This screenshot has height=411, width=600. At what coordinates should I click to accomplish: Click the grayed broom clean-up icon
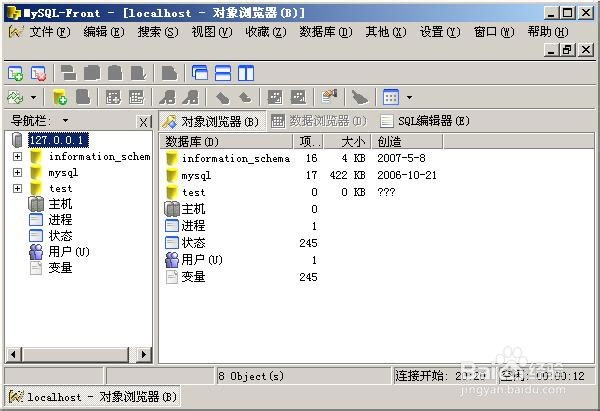[x=360, y=97]
